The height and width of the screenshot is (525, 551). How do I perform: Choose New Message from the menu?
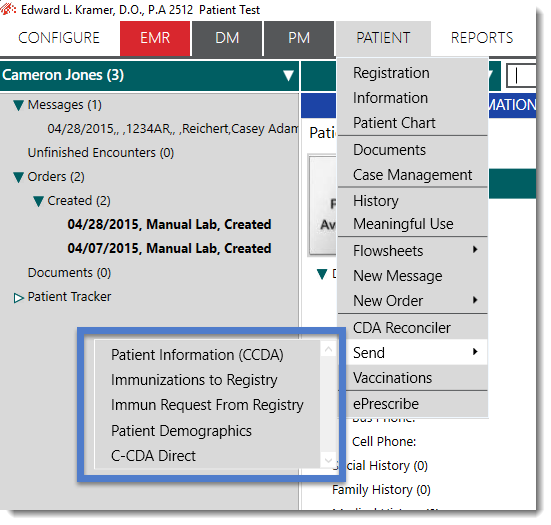(x=413, y=276)
